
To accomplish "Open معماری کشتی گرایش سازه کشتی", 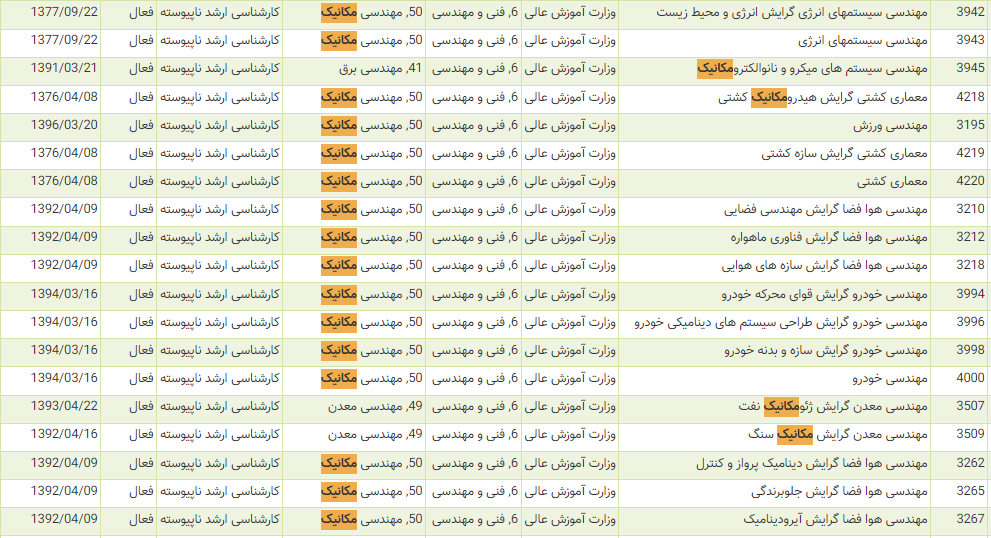I will point(844,154).
